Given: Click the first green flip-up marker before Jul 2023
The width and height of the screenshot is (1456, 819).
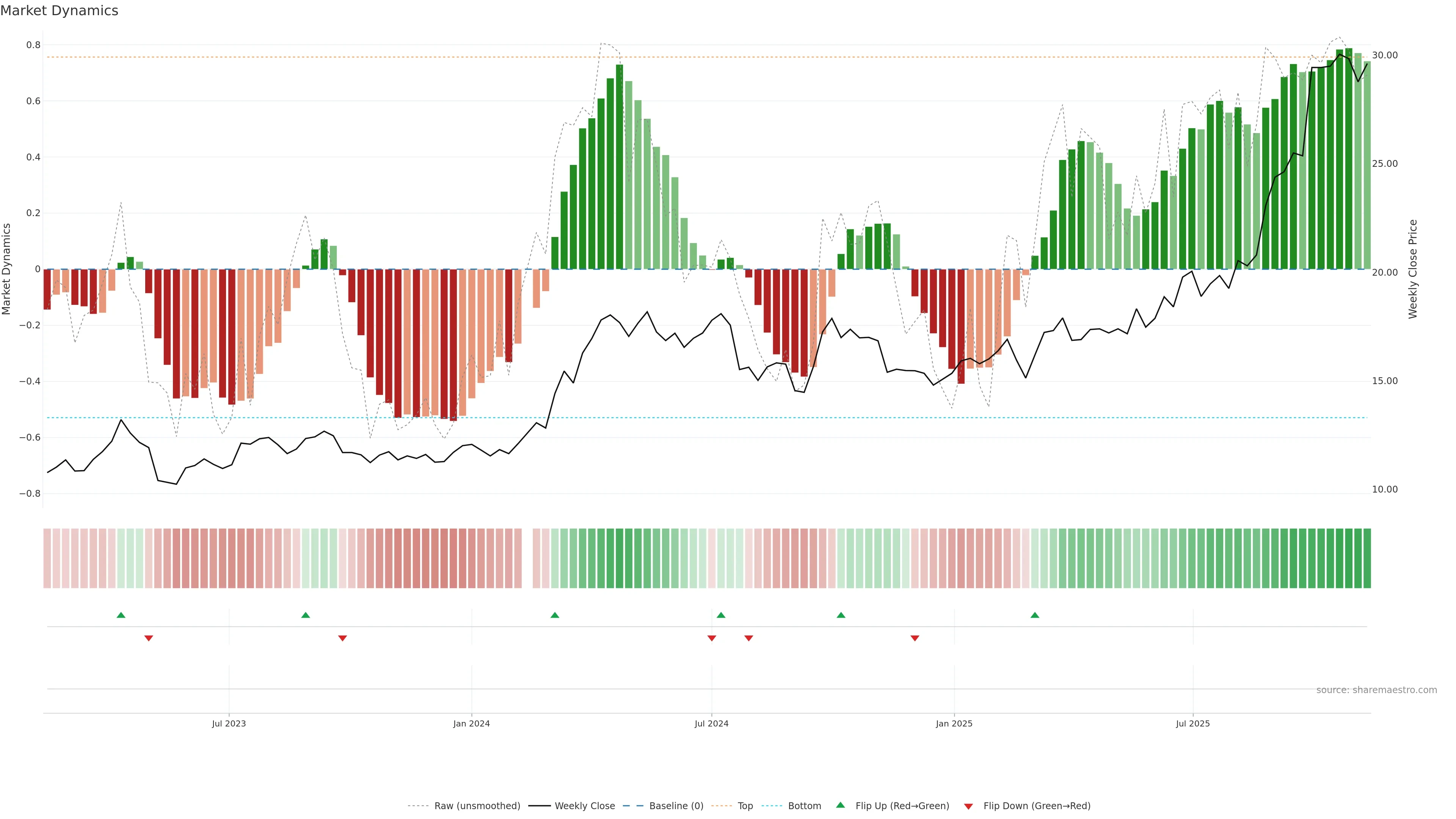Looking at the screenshot, I should tap(121, 615).
